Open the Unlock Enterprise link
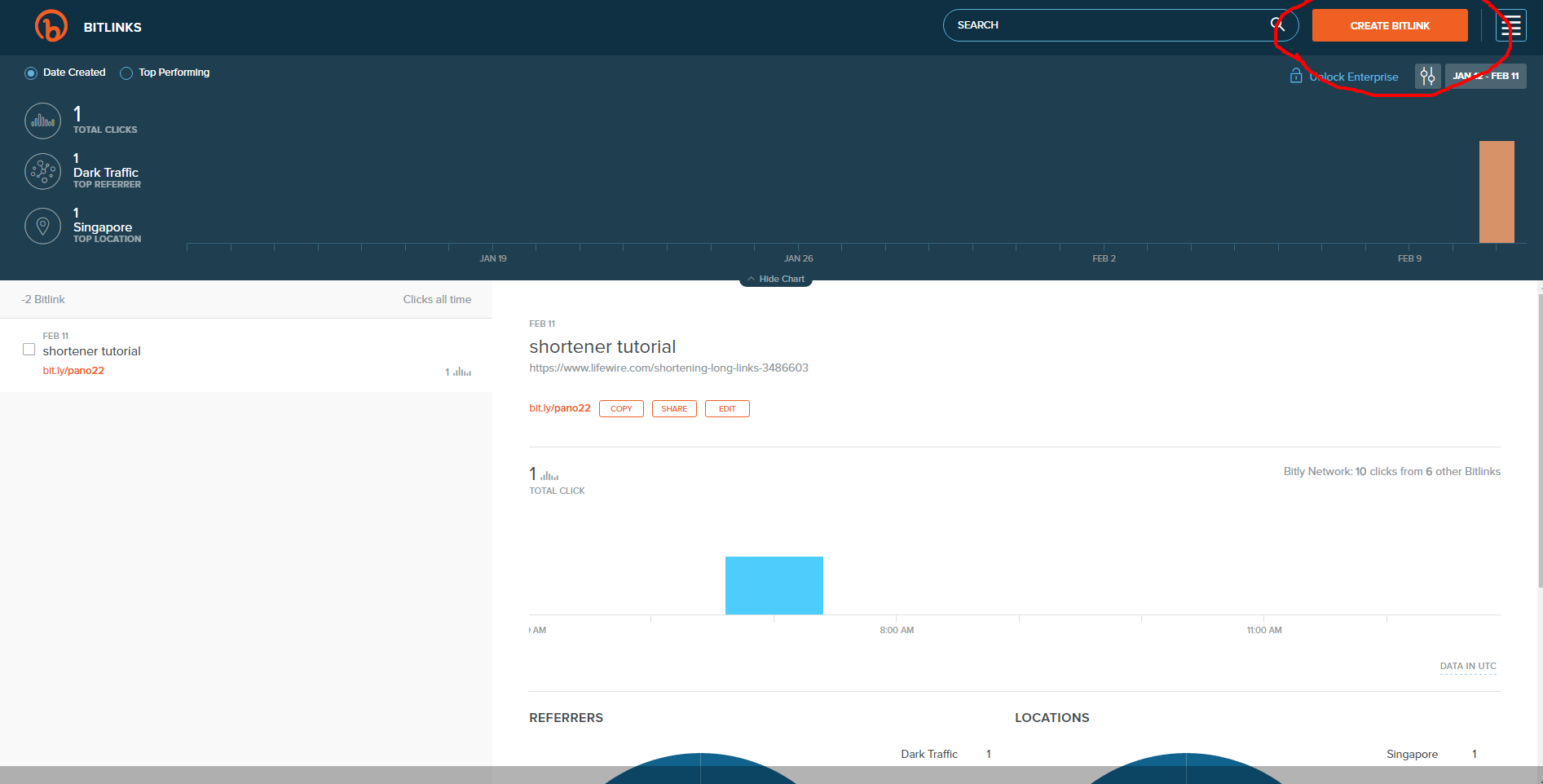 pos(1354,77)
